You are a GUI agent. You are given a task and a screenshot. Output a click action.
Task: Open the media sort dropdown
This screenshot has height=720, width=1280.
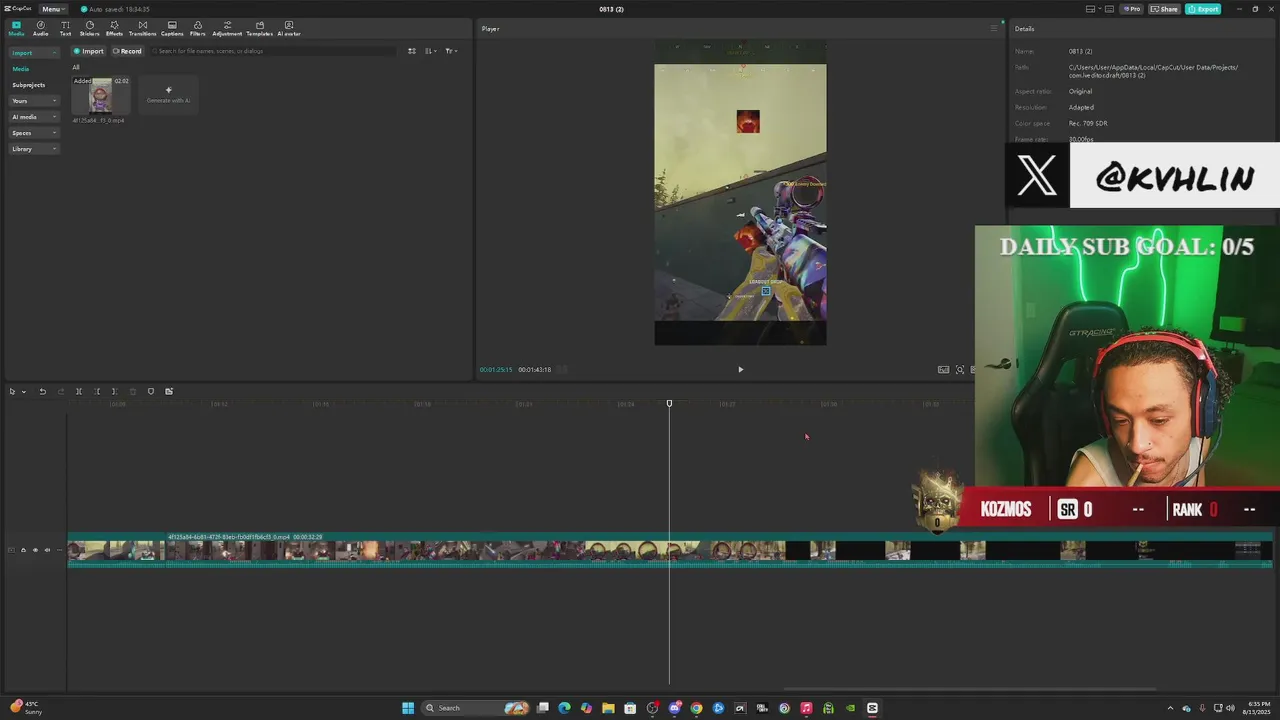tap(430, 51)
